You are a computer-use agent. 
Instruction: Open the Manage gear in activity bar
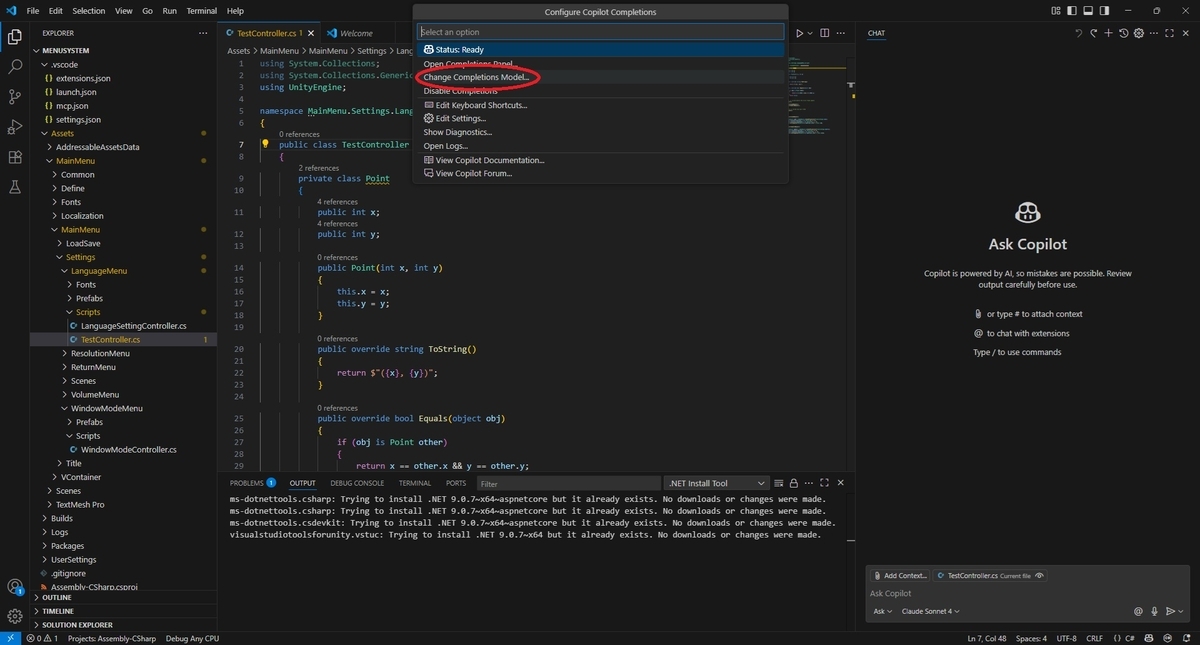tap(15, 616)
